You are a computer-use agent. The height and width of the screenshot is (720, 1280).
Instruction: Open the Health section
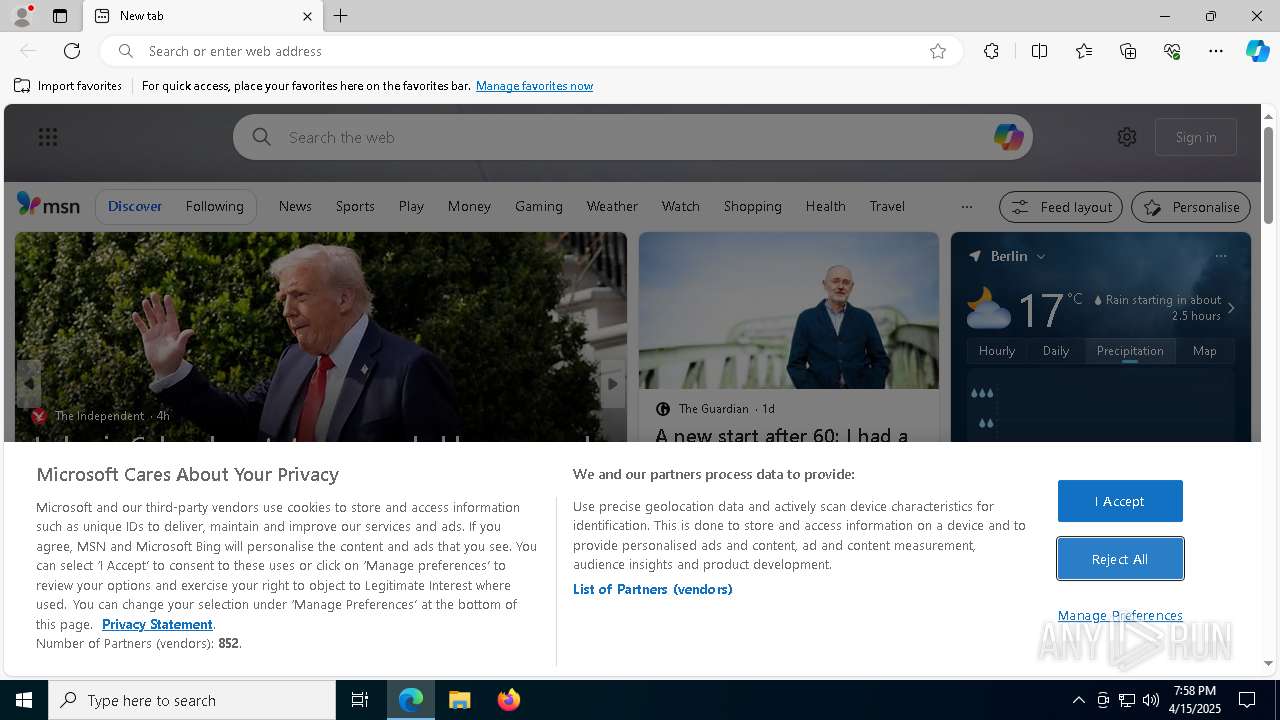click(x=826, y=206)
